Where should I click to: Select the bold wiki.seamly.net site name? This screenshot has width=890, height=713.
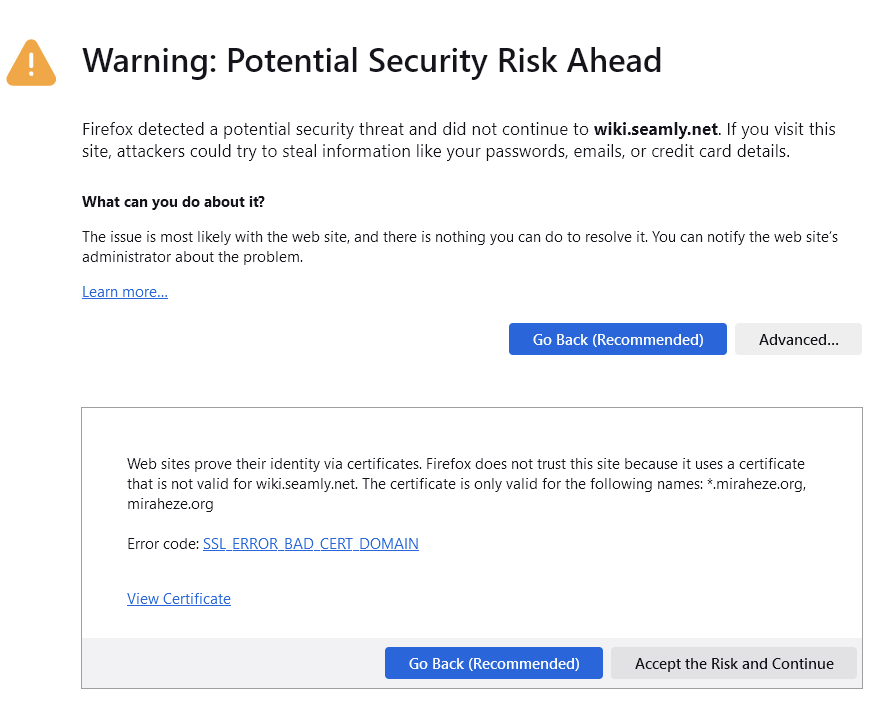pos(655,129)
